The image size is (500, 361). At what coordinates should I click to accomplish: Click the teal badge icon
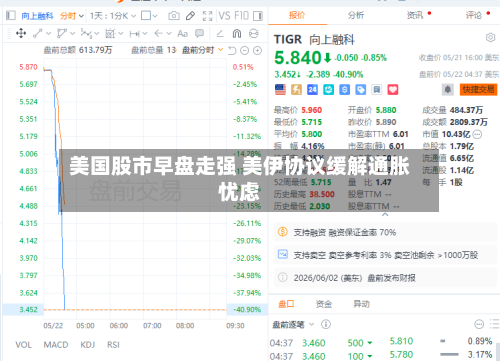point(328,89)
